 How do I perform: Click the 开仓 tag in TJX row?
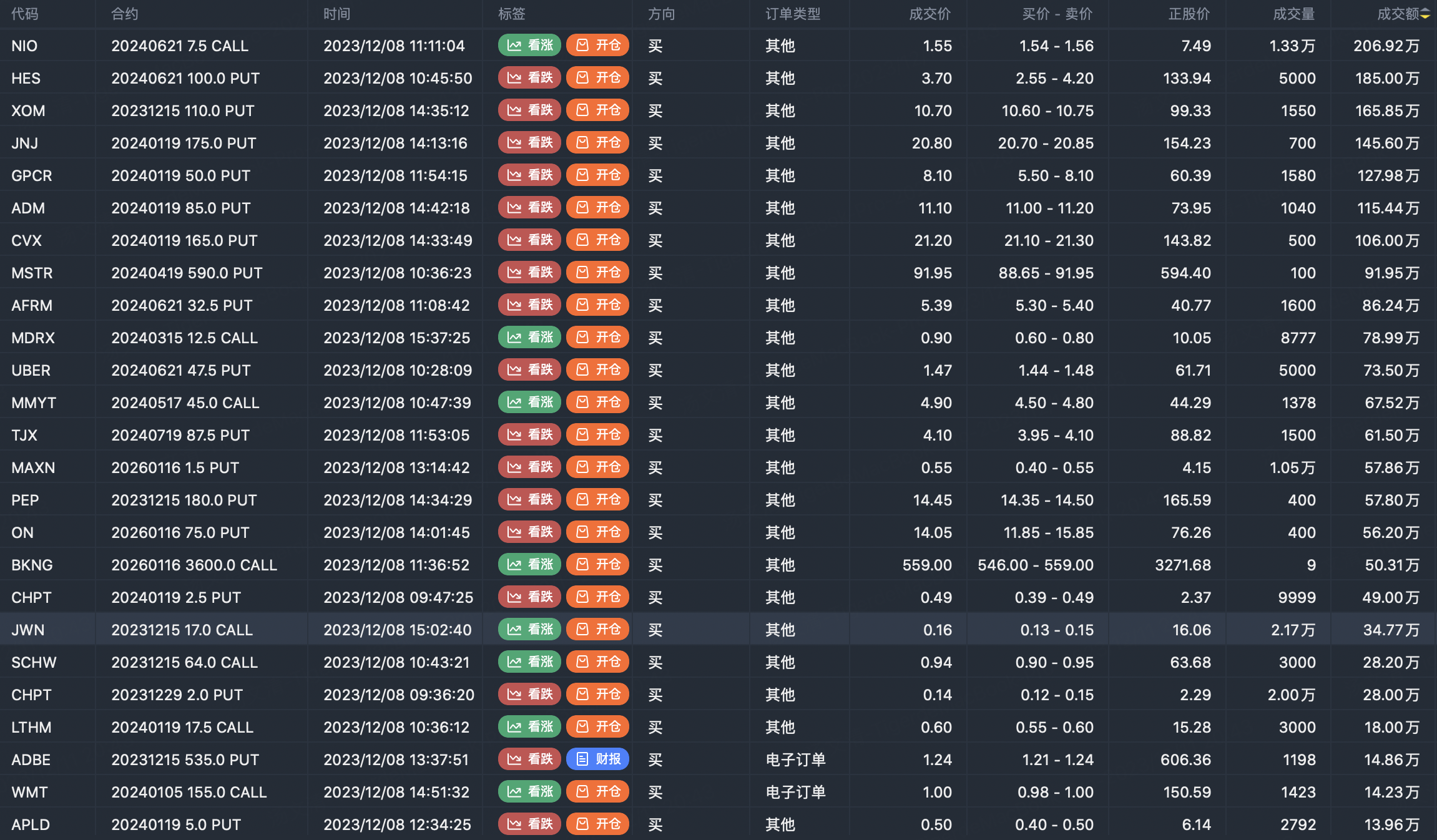coord(597,435)
